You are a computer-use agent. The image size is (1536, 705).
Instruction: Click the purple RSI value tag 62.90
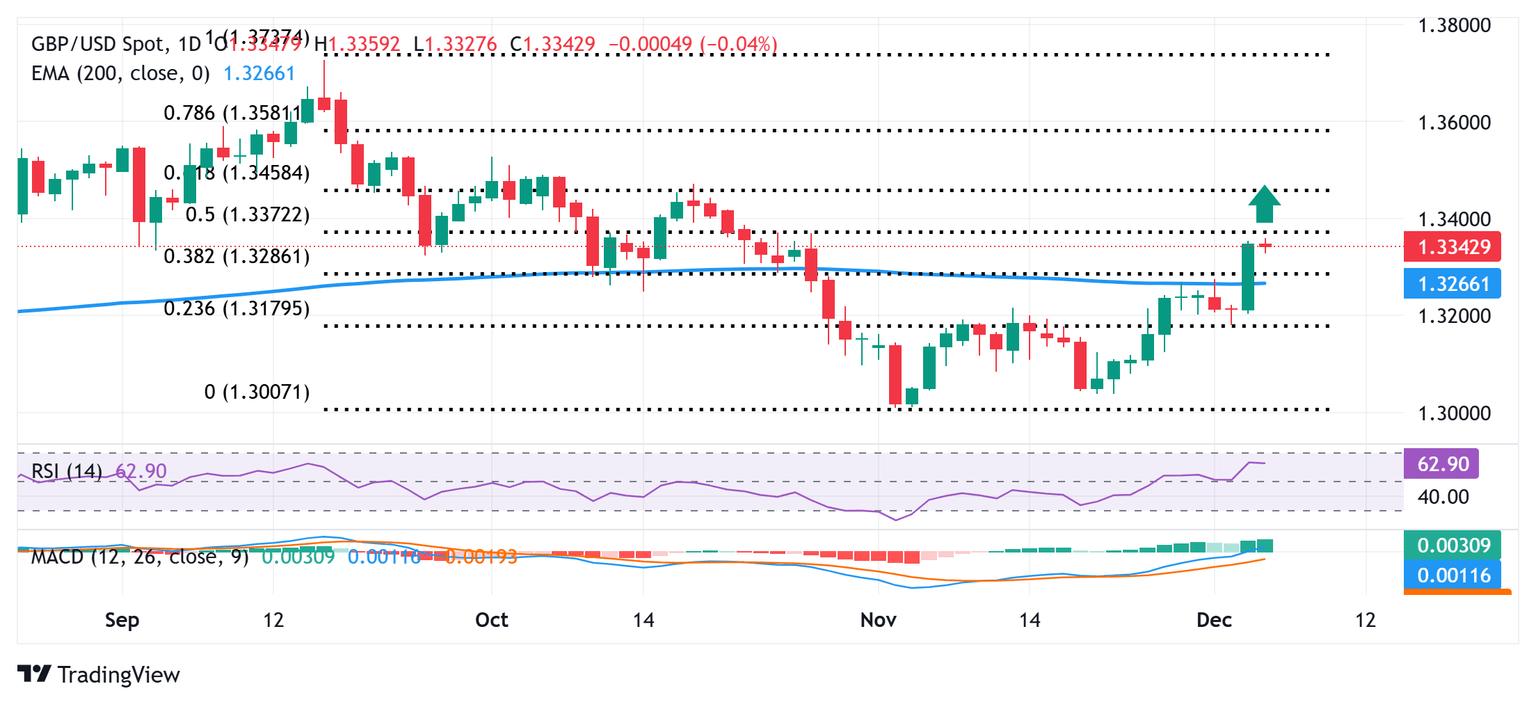coord(1440,464)
